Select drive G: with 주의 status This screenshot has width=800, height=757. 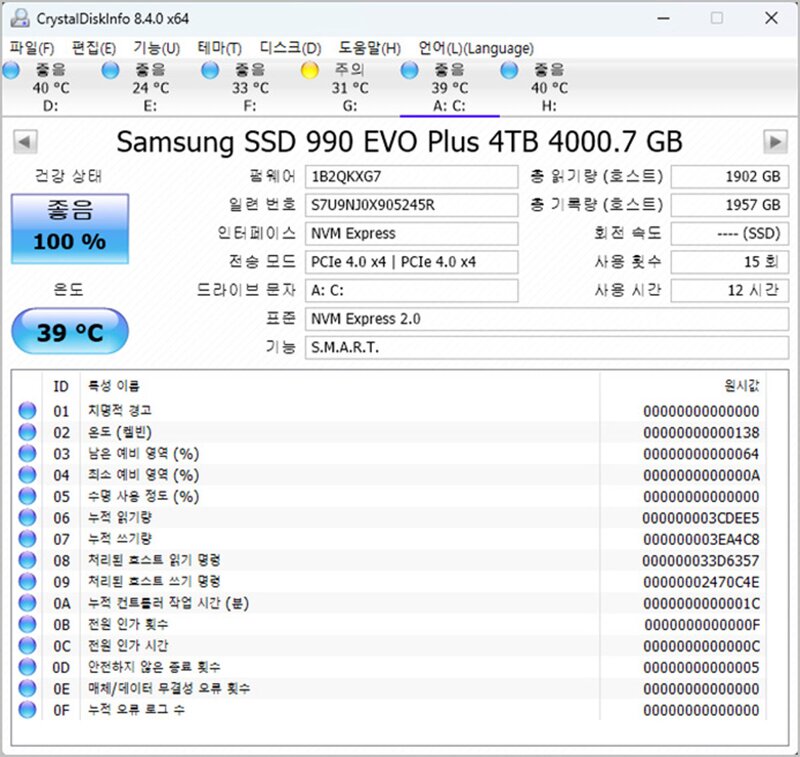pyautogui.click(x=350, y=88)
